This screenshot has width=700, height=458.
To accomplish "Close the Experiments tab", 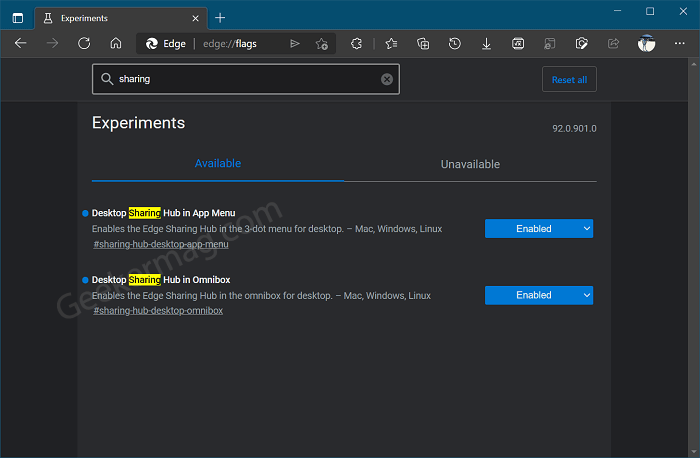I will (196, 18).
